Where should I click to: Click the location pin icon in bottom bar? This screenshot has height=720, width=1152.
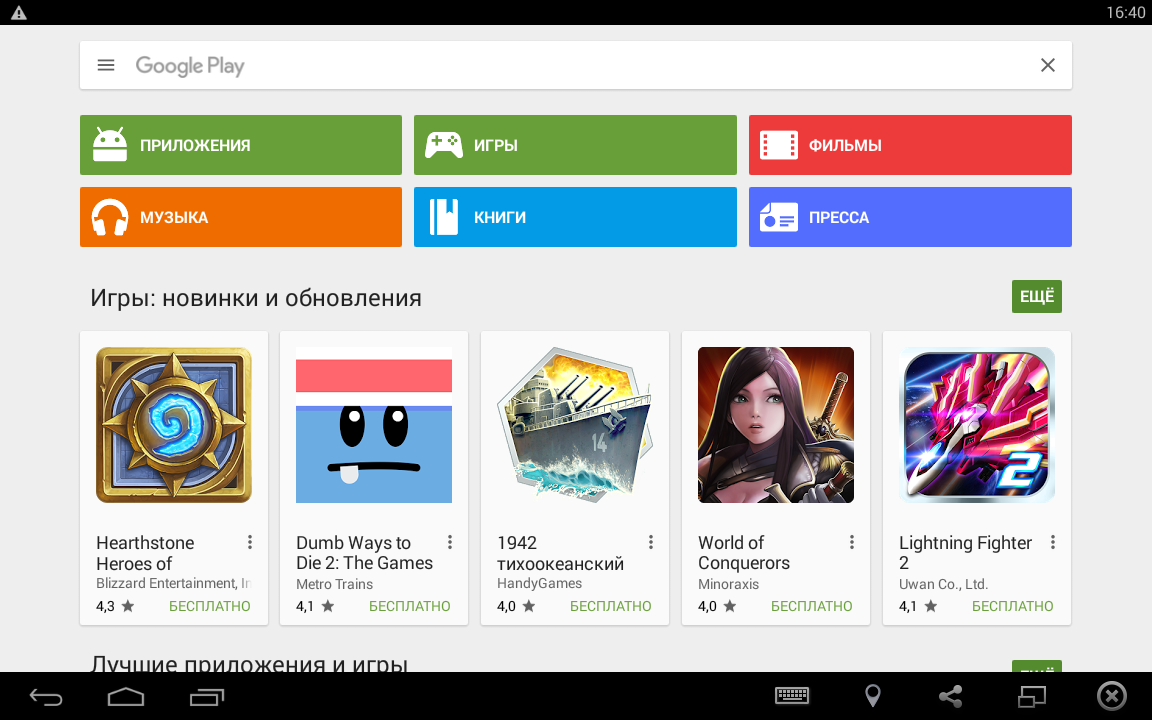point(873,696)
